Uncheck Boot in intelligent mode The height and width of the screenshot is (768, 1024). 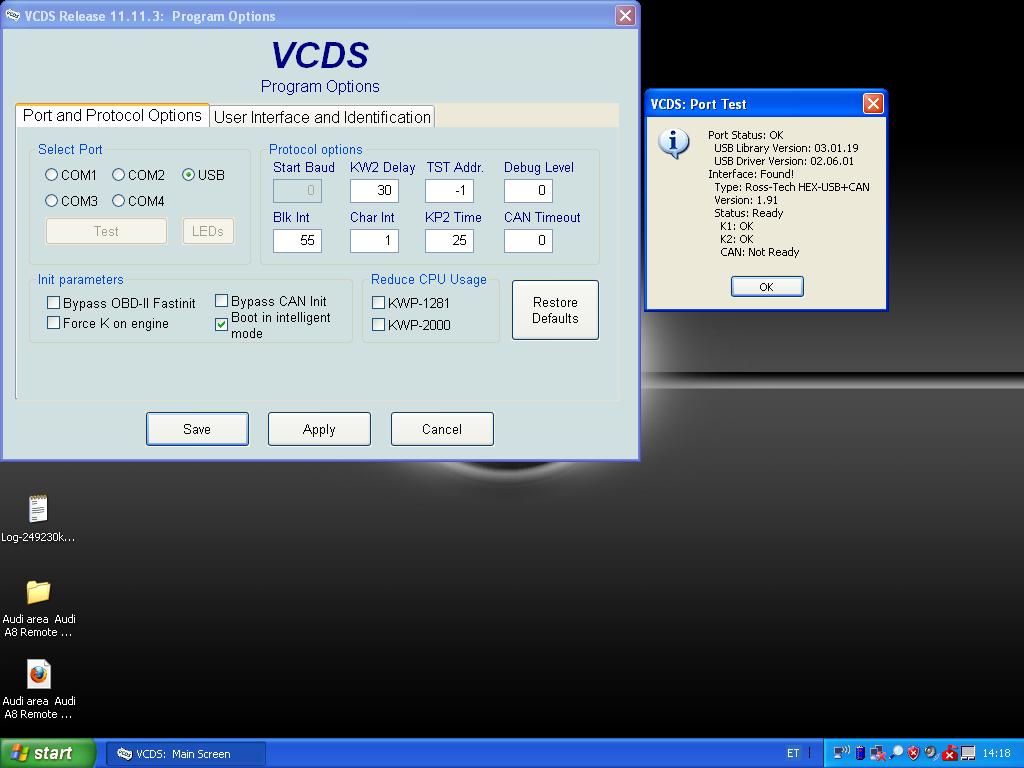point(222,325)
